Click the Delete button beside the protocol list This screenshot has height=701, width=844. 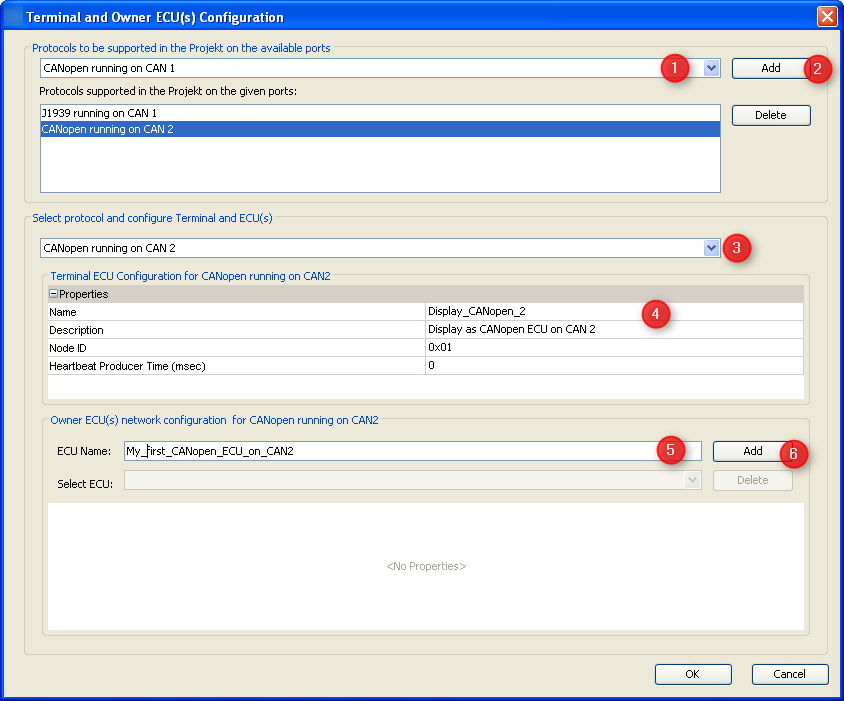click(x=770, y=115)
